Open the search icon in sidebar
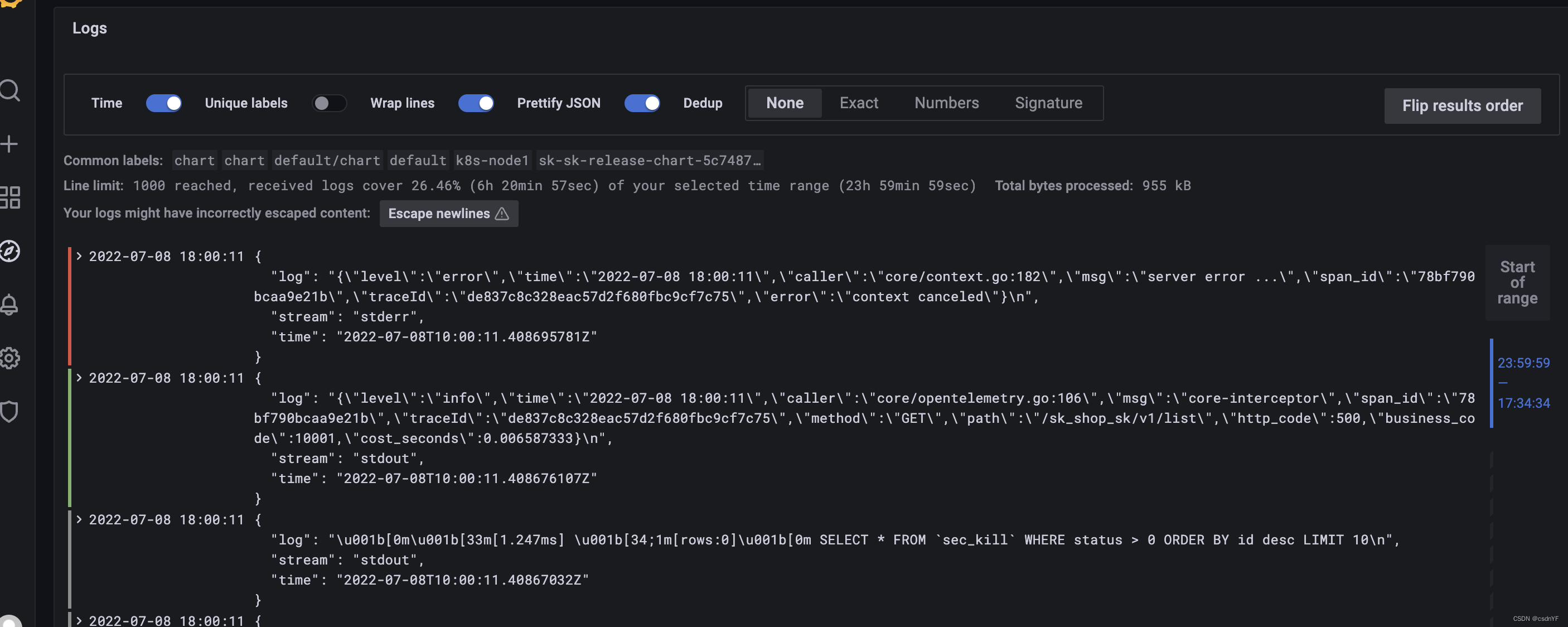The image size is (1568, 627). (9, 91)
